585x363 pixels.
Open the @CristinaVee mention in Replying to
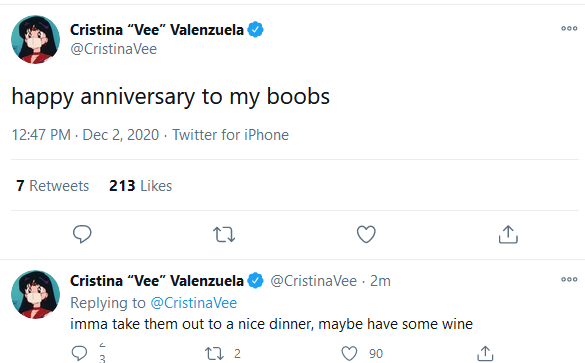[194, 303]
